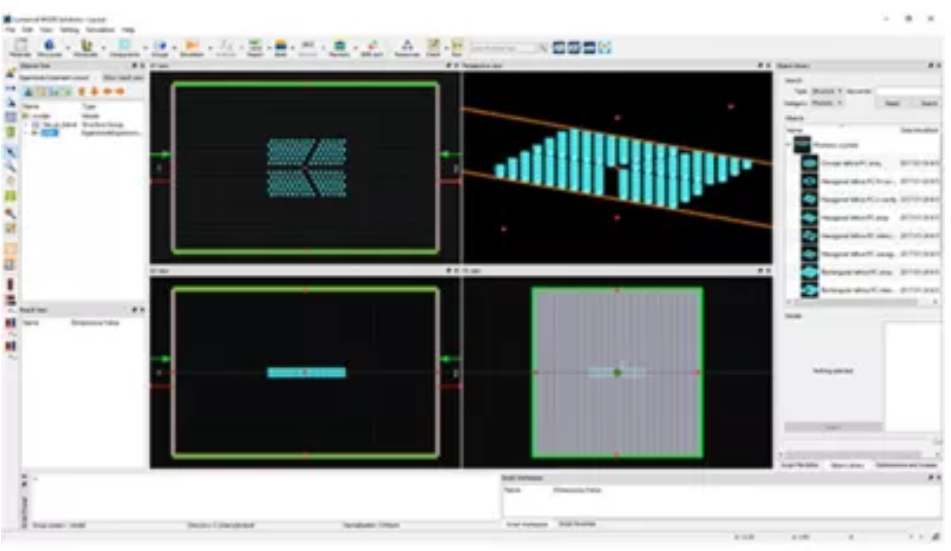The width and height of the screenshot is (951, 551).
Task: Click the green handle at YZ view center
Action: [617, 372]
